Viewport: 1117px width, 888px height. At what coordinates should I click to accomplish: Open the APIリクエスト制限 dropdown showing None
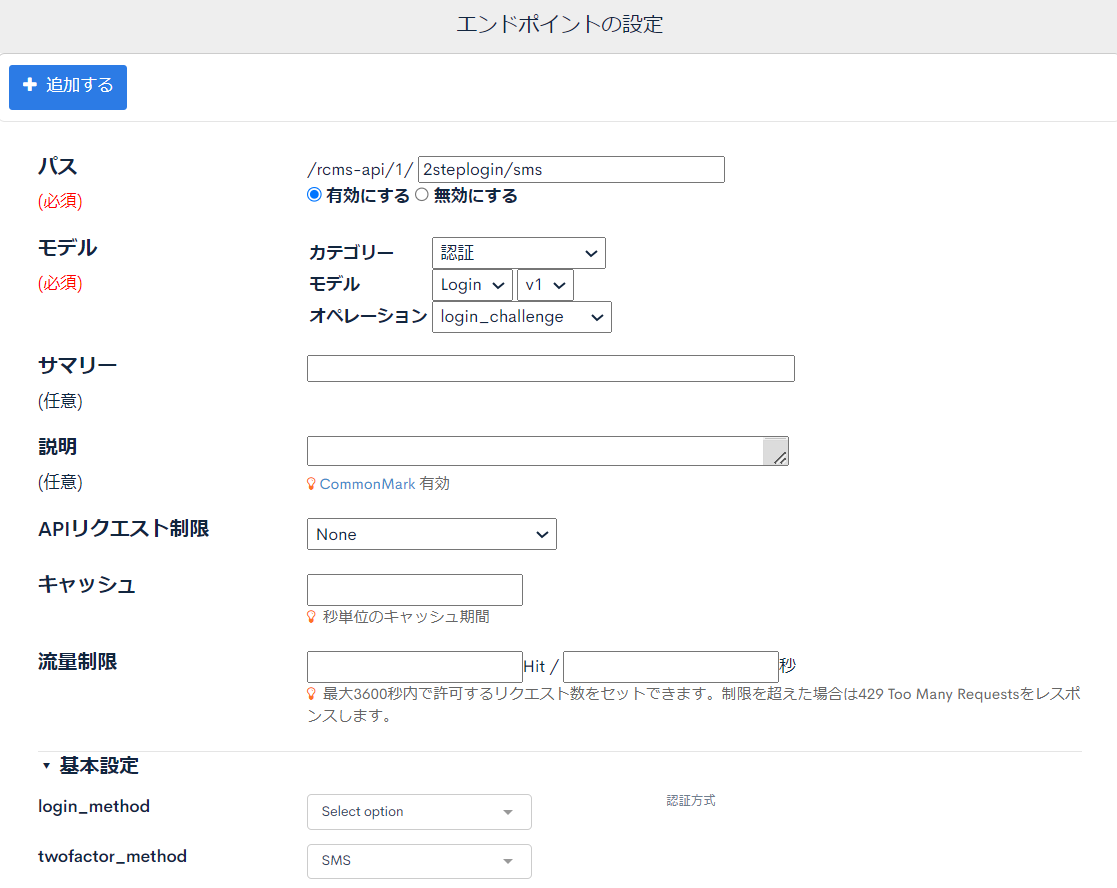tap(432, 534)
